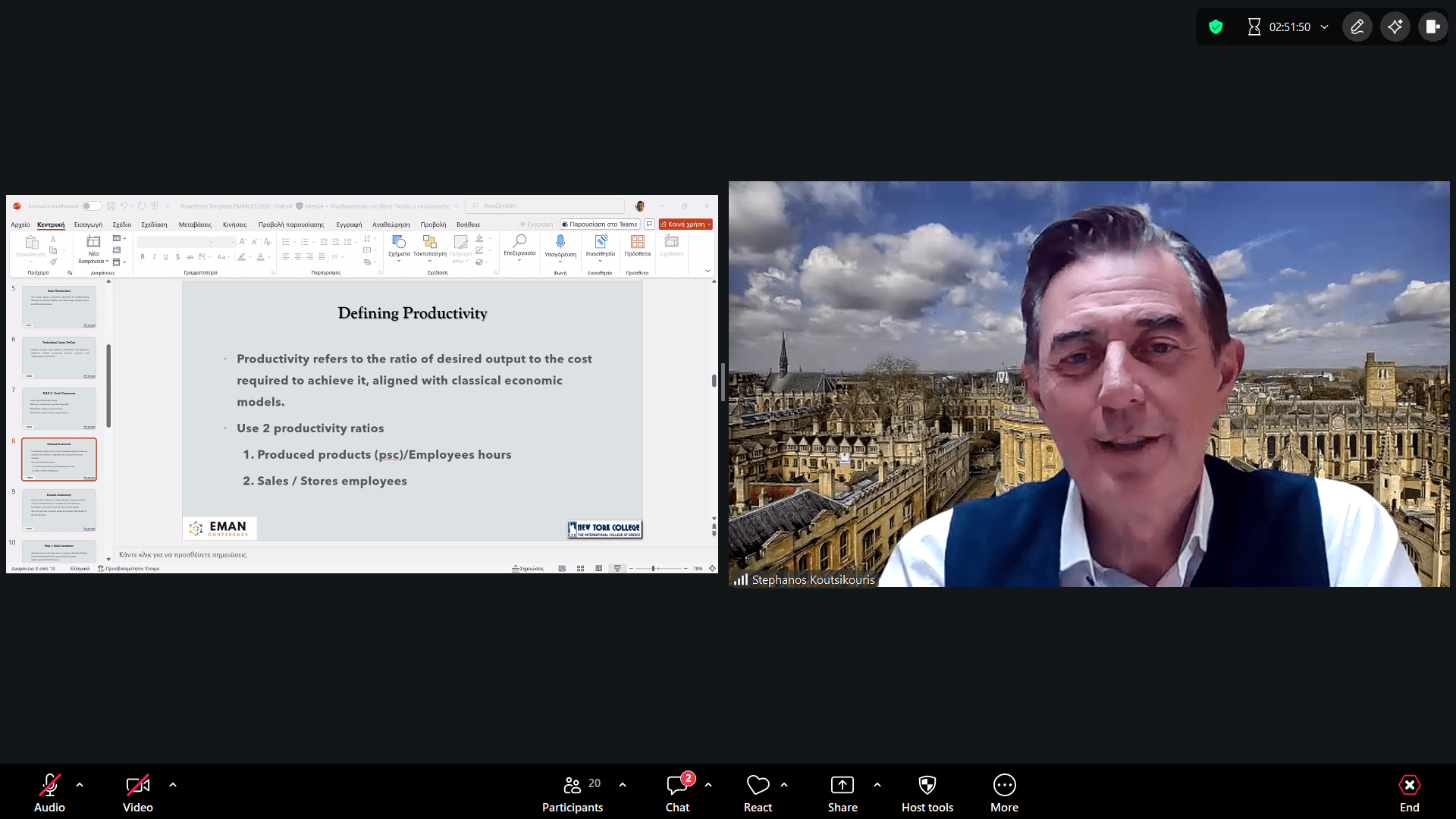Expand the audio options arrow
1456x819 pixels.
click(x=80, y=785)
